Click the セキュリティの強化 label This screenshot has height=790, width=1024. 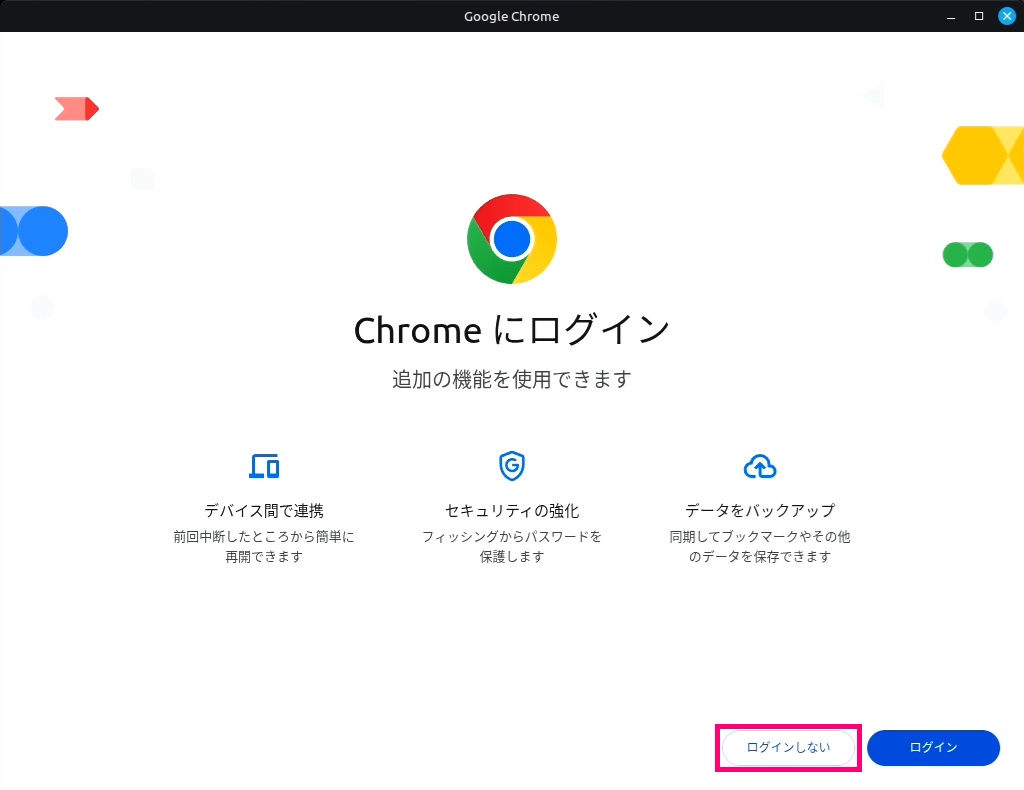512,511
